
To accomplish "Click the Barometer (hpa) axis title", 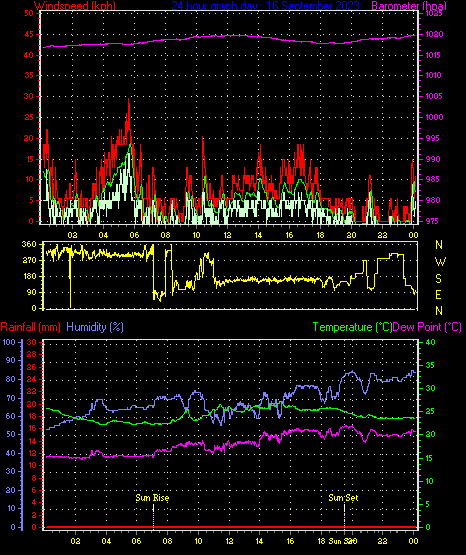I will [409, 6].
